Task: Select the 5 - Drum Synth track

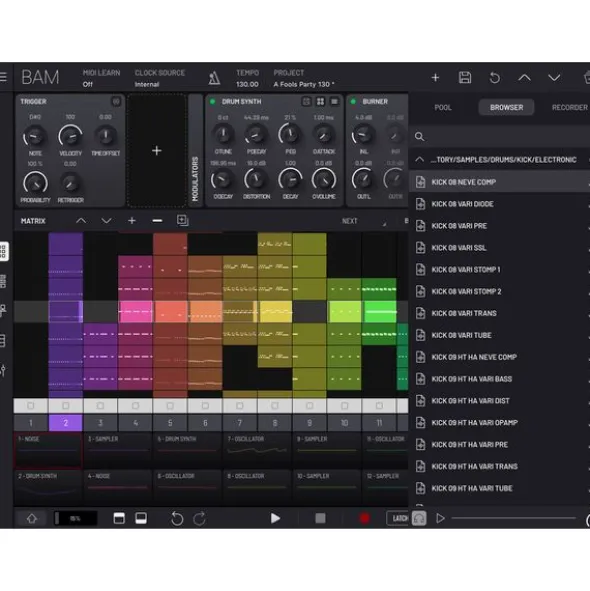Action: pos(187,450)
